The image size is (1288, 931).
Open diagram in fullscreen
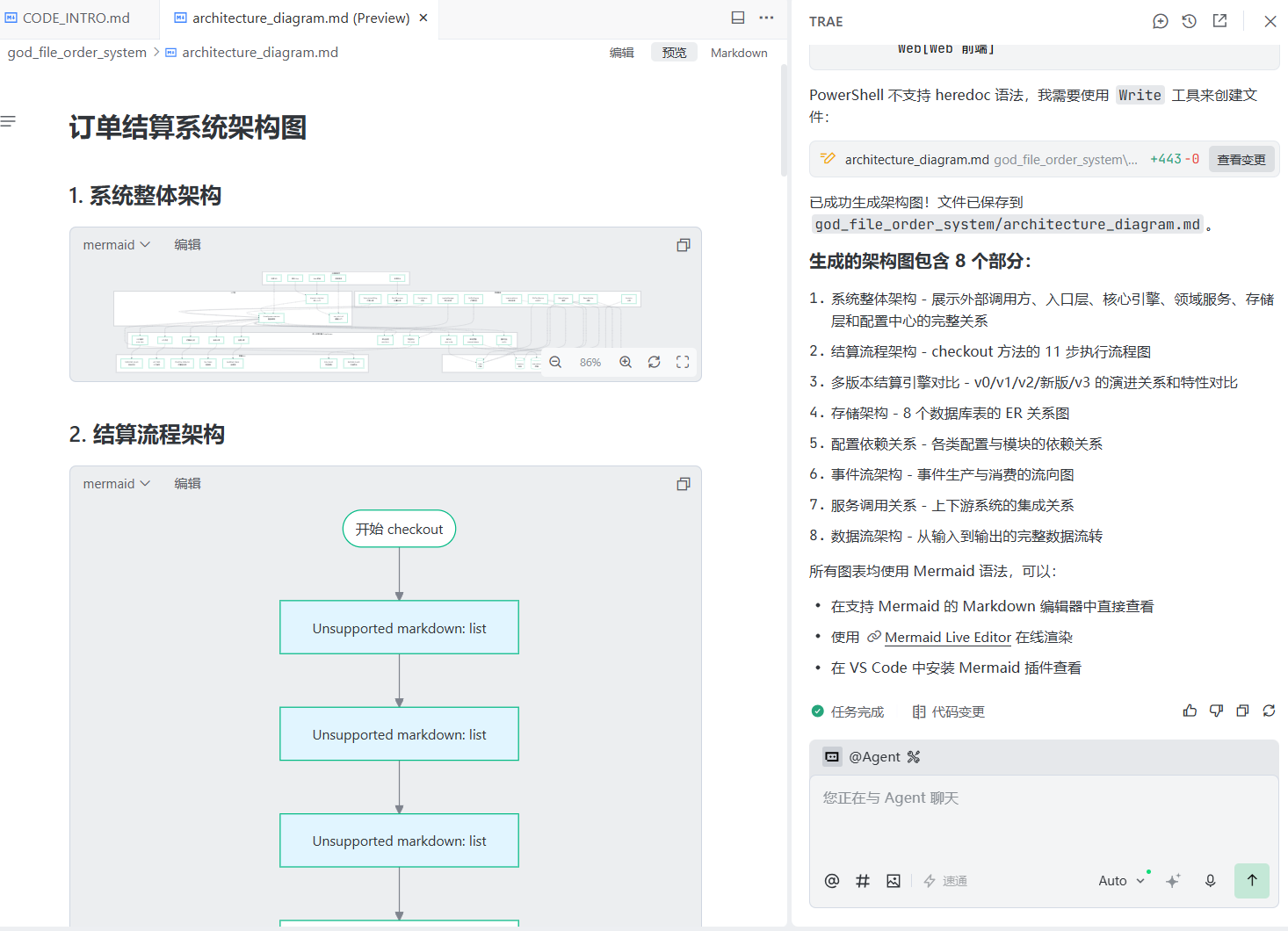(x=683, y=362)
